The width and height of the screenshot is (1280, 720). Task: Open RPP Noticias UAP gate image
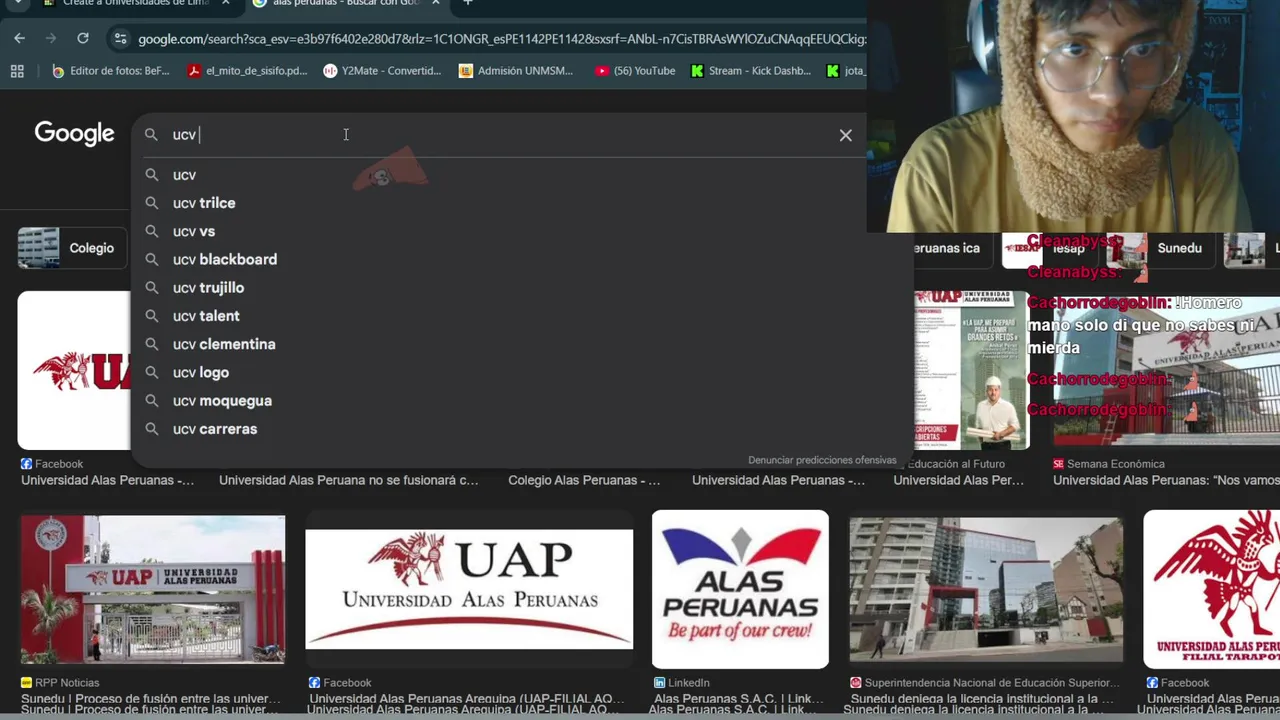(x=153, y=590)
